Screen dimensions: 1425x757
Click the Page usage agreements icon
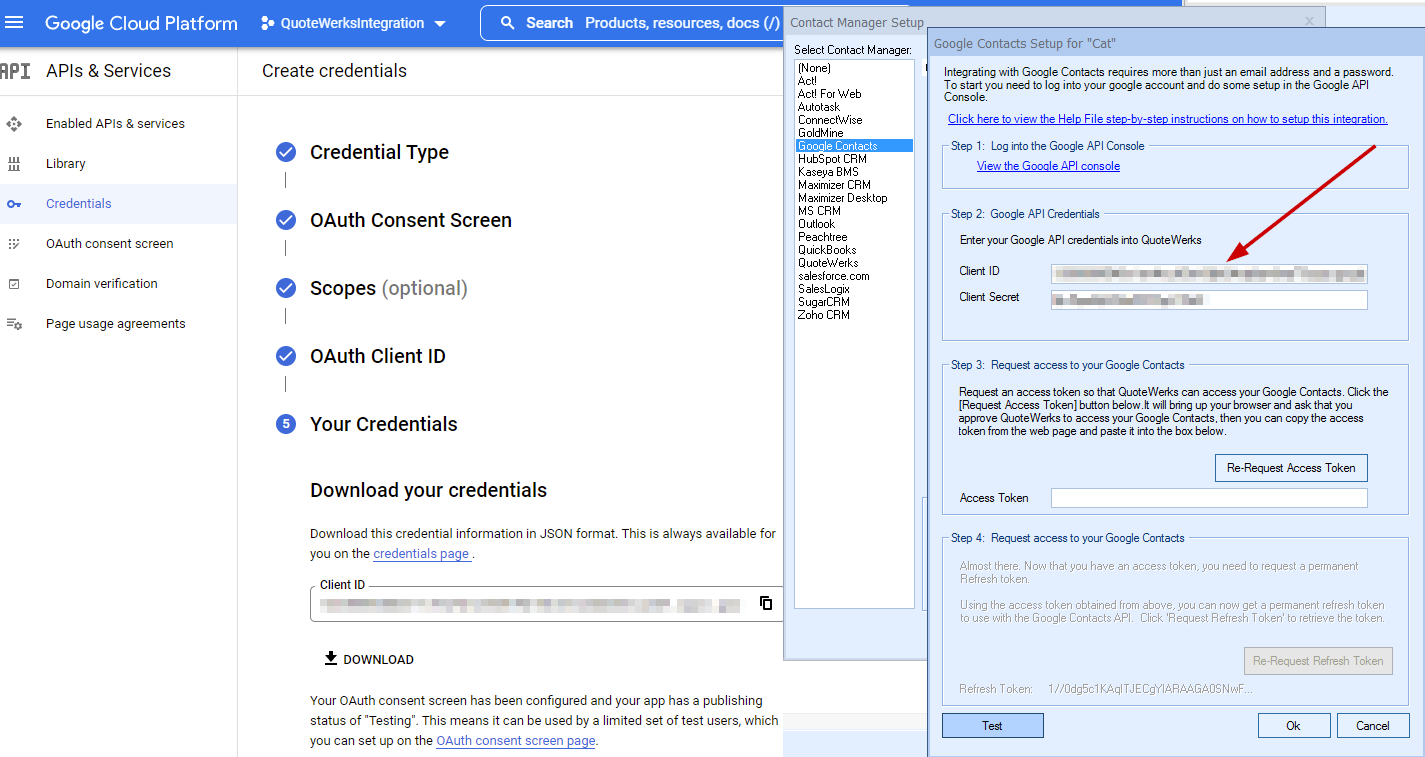coord(14,324)
